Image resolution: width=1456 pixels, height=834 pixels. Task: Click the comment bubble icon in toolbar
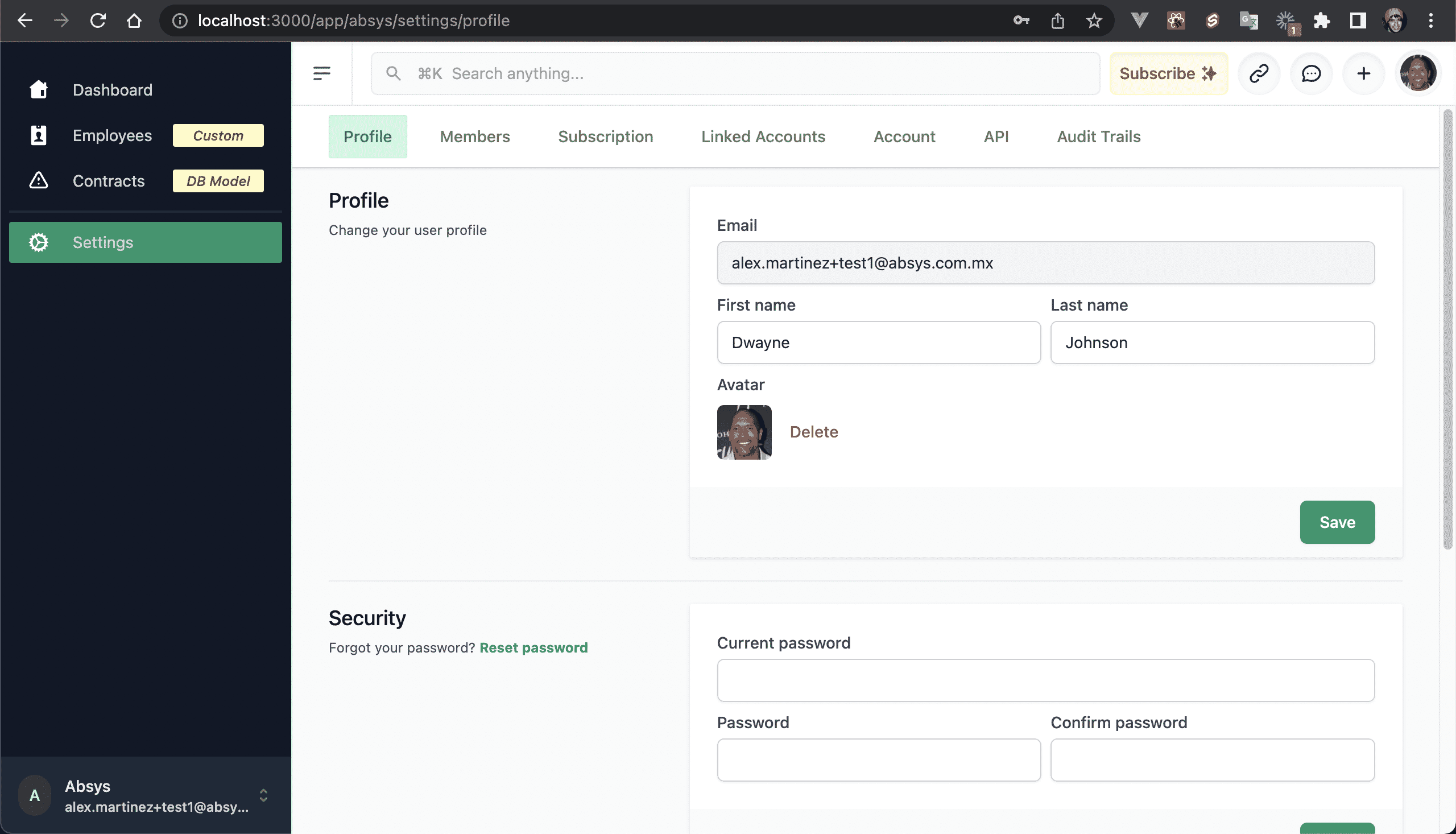click(1311, 73)
